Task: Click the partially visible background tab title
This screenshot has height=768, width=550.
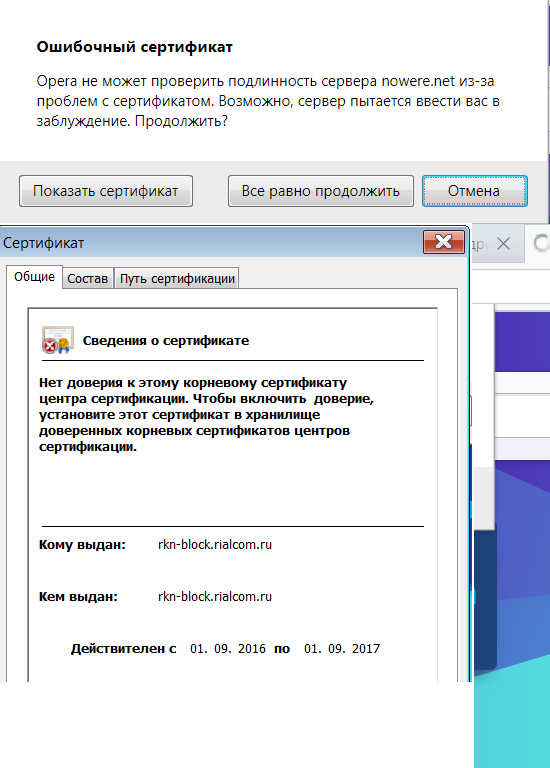Action: [480, 244]
